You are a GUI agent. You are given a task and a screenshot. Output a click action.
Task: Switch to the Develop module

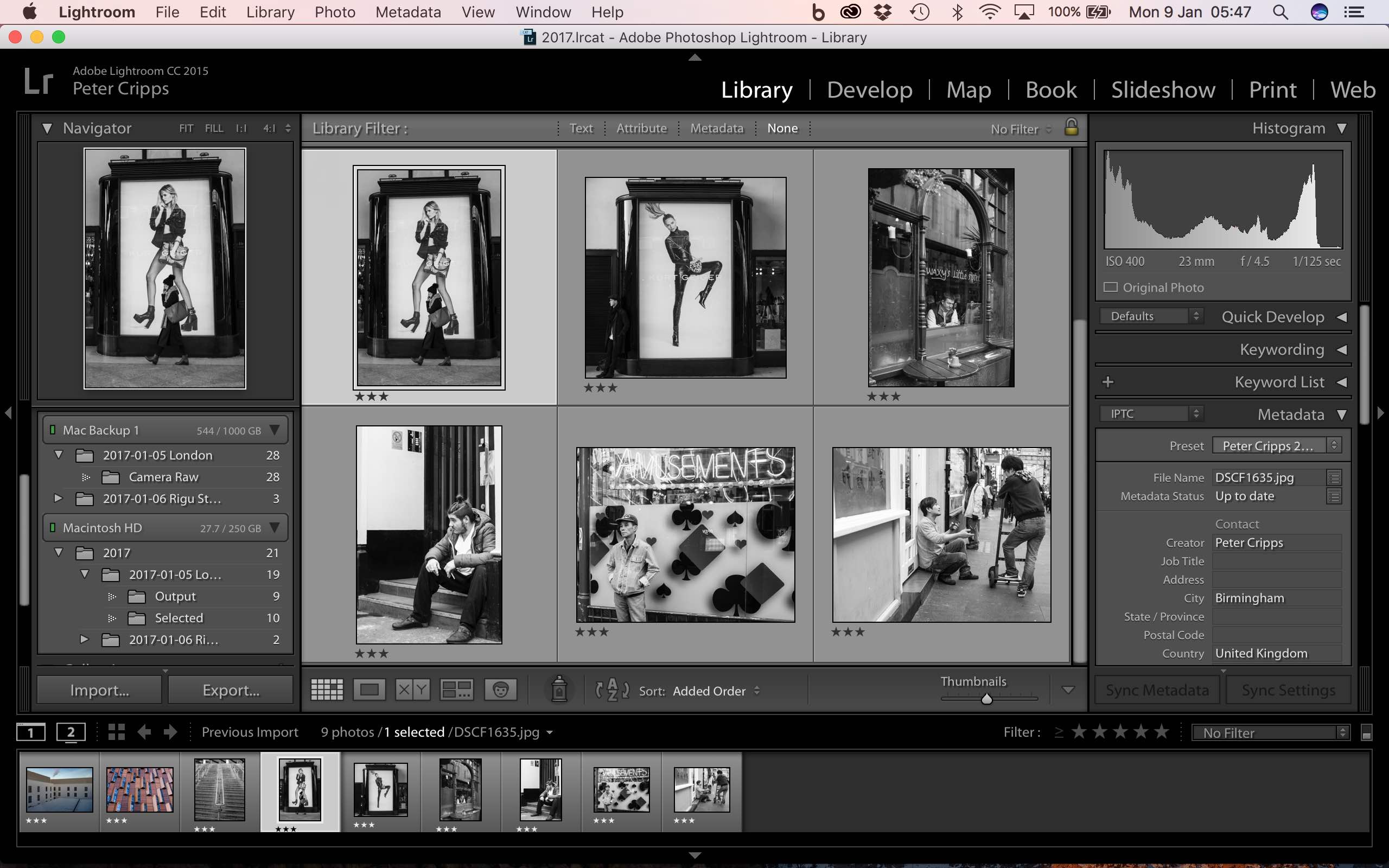[869, 90]
